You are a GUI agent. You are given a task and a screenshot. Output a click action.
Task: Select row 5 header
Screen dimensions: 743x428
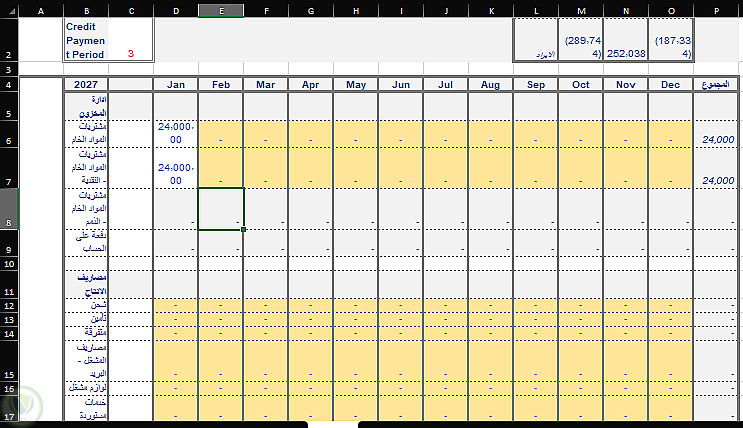coord(9,106)
